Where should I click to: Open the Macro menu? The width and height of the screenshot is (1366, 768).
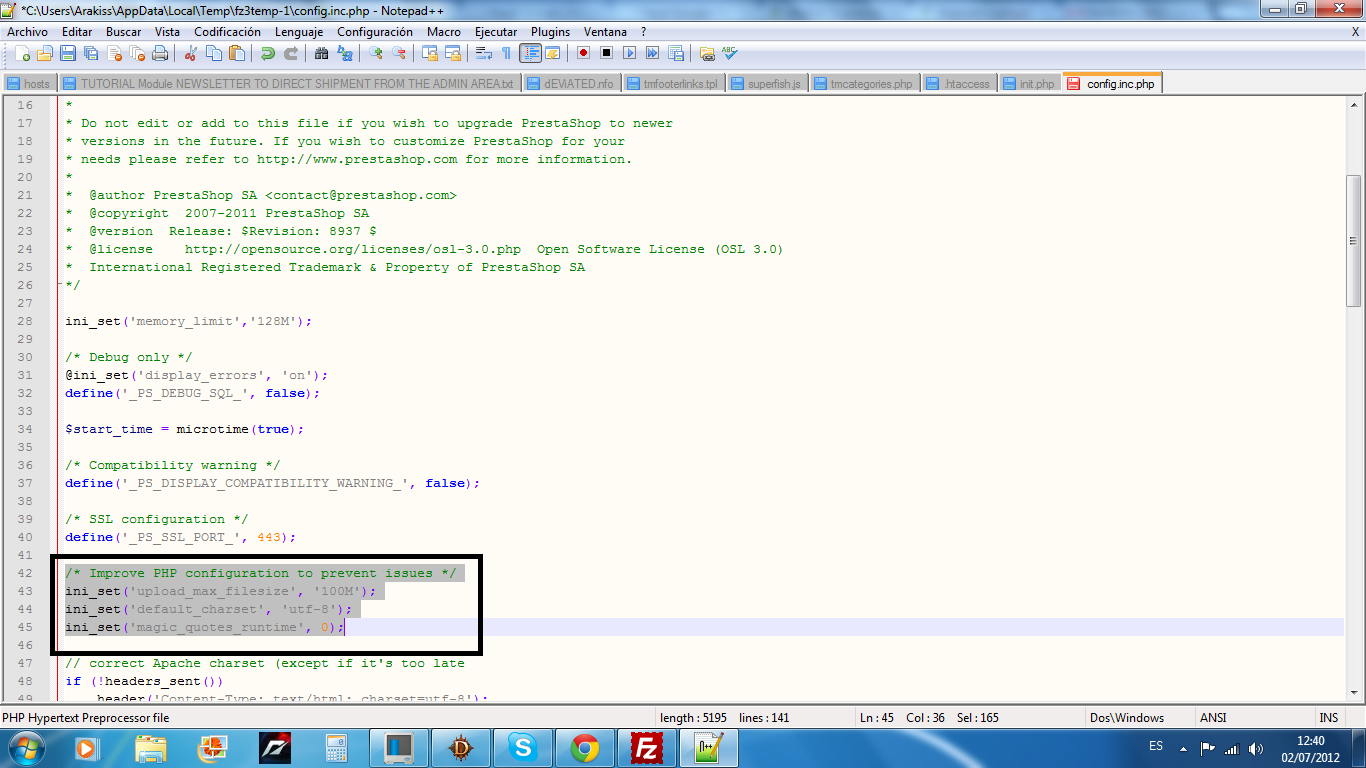(x=444, y=32)
